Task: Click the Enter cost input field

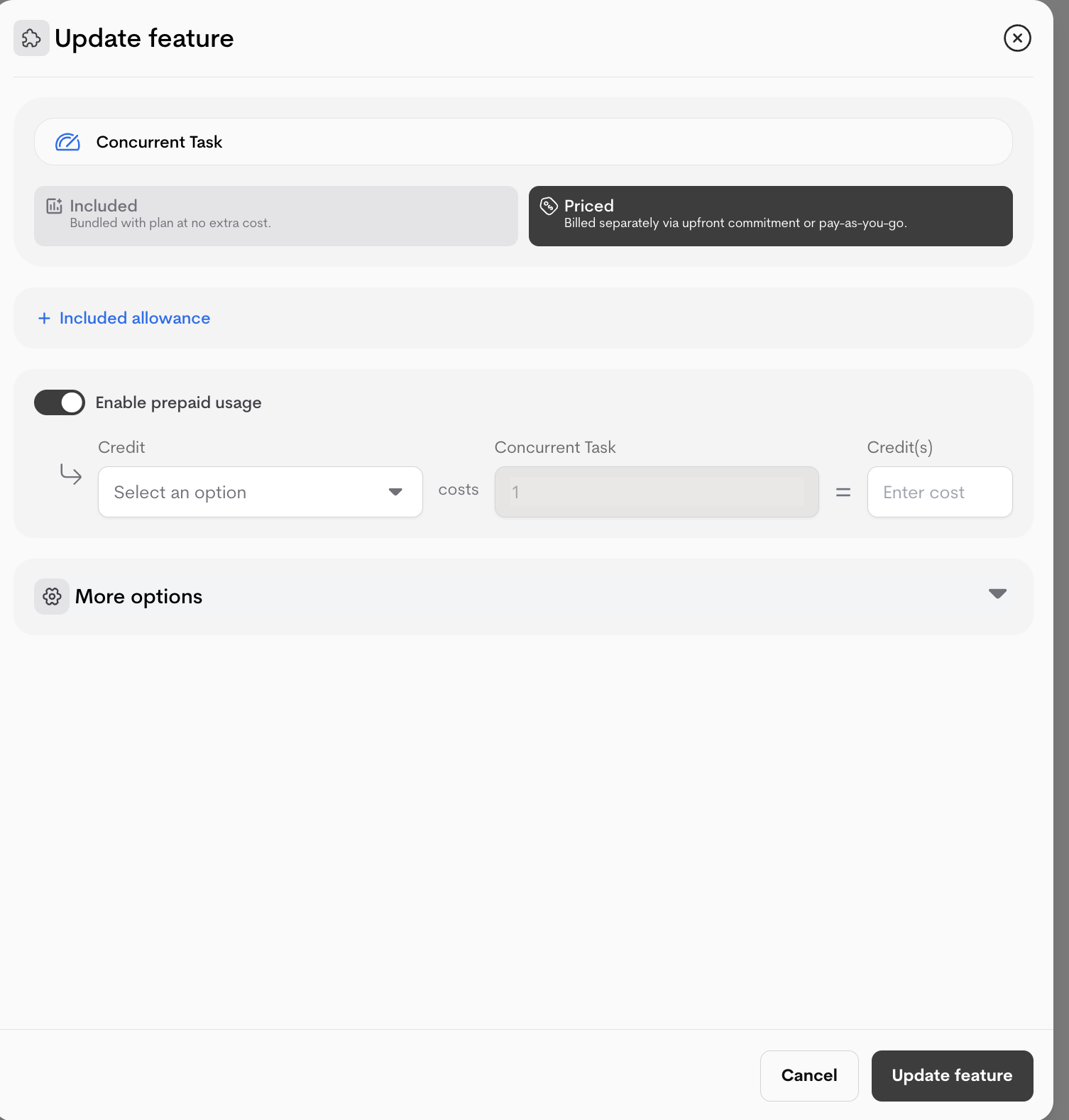Action: [x=939, y=491]
